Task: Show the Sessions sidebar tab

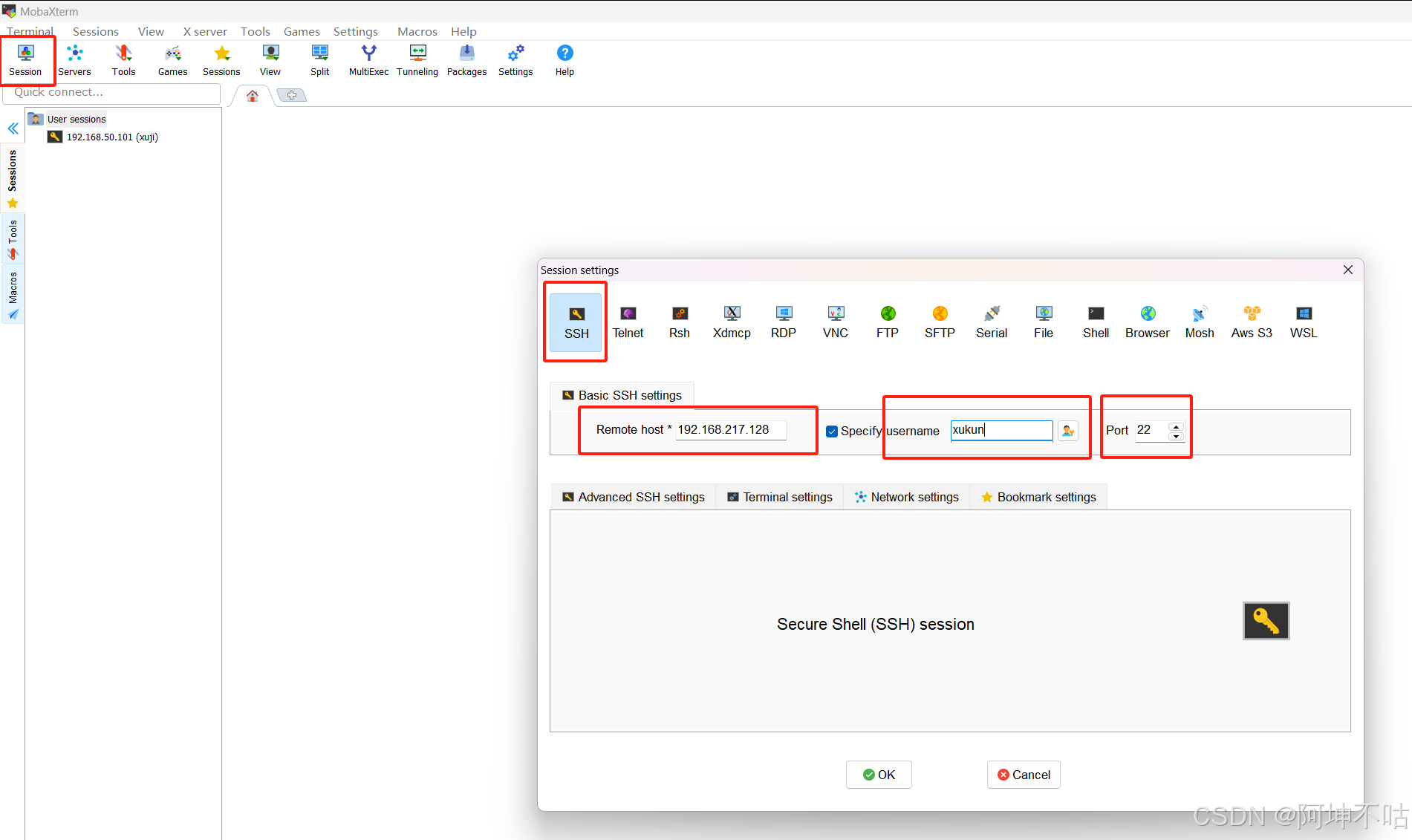Action: [13, 178]
